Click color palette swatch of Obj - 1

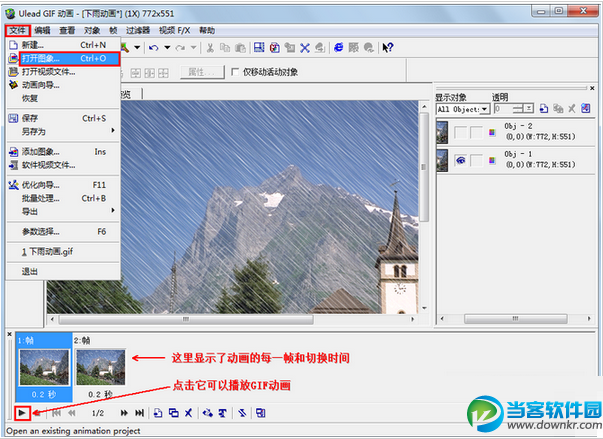[x=492, y=160]
